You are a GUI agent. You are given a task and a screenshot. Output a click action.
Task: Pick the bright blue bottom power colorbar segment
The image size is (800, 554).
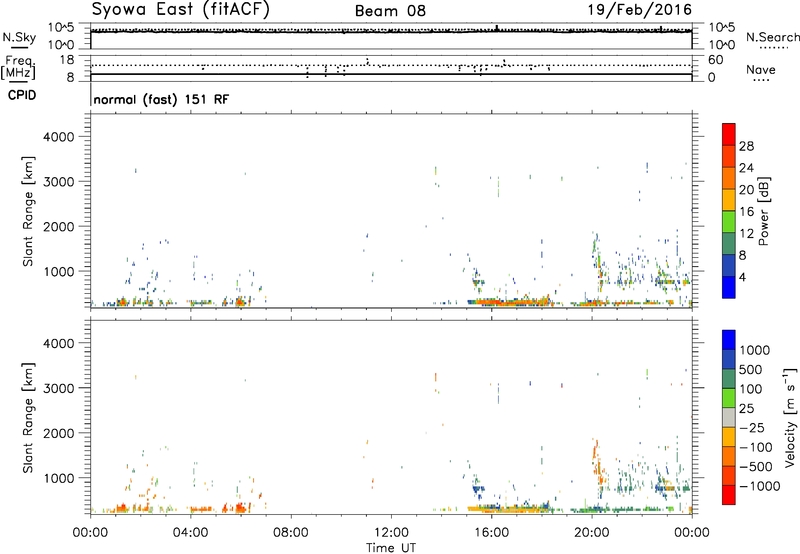click(729, 287)
